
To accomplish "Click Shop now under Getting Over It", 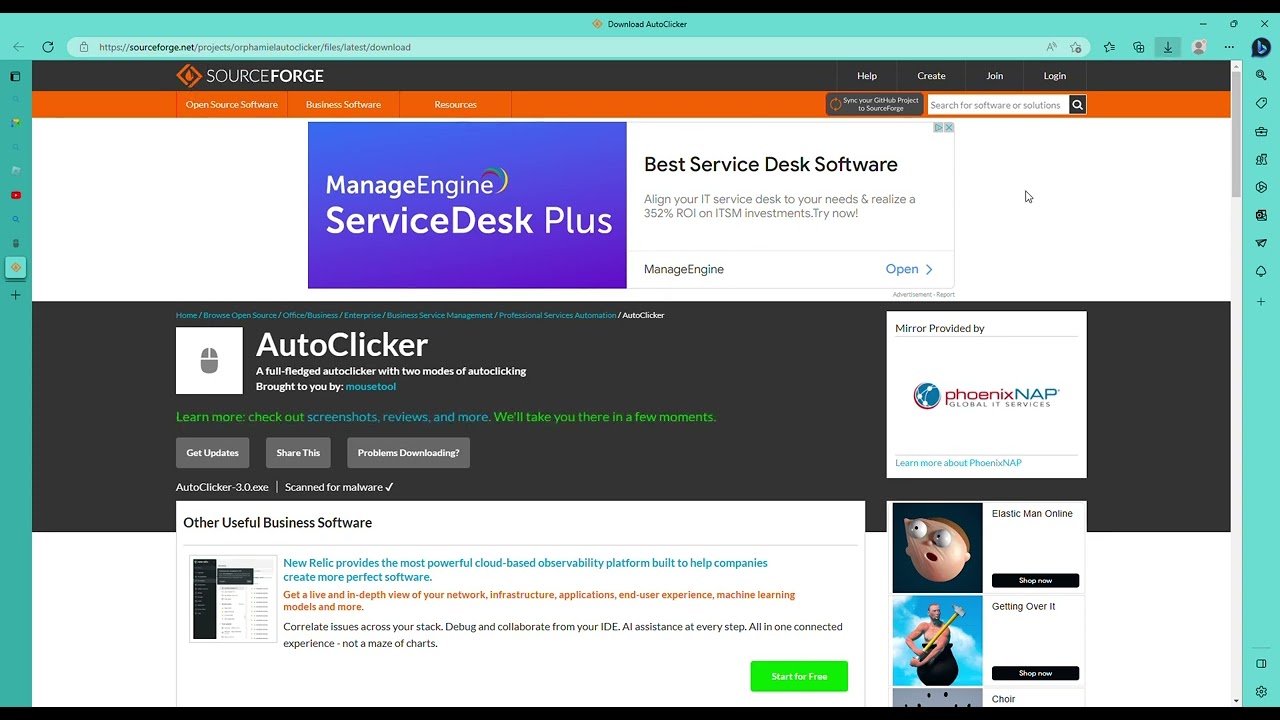I will coord(1035,673).
